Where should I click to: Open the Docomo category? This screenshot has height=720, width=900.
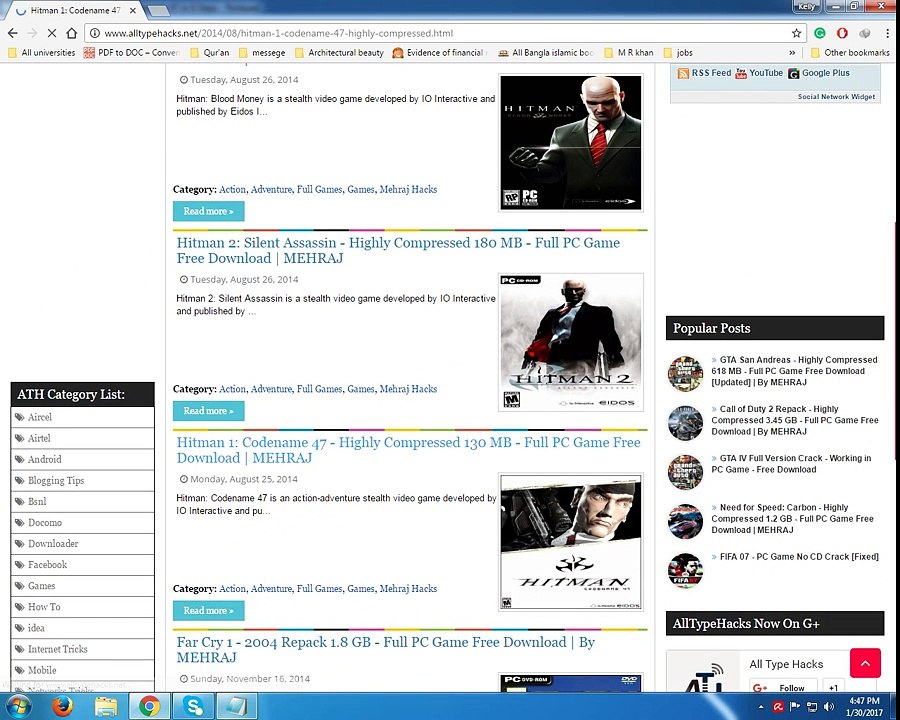tap(82, 522)
